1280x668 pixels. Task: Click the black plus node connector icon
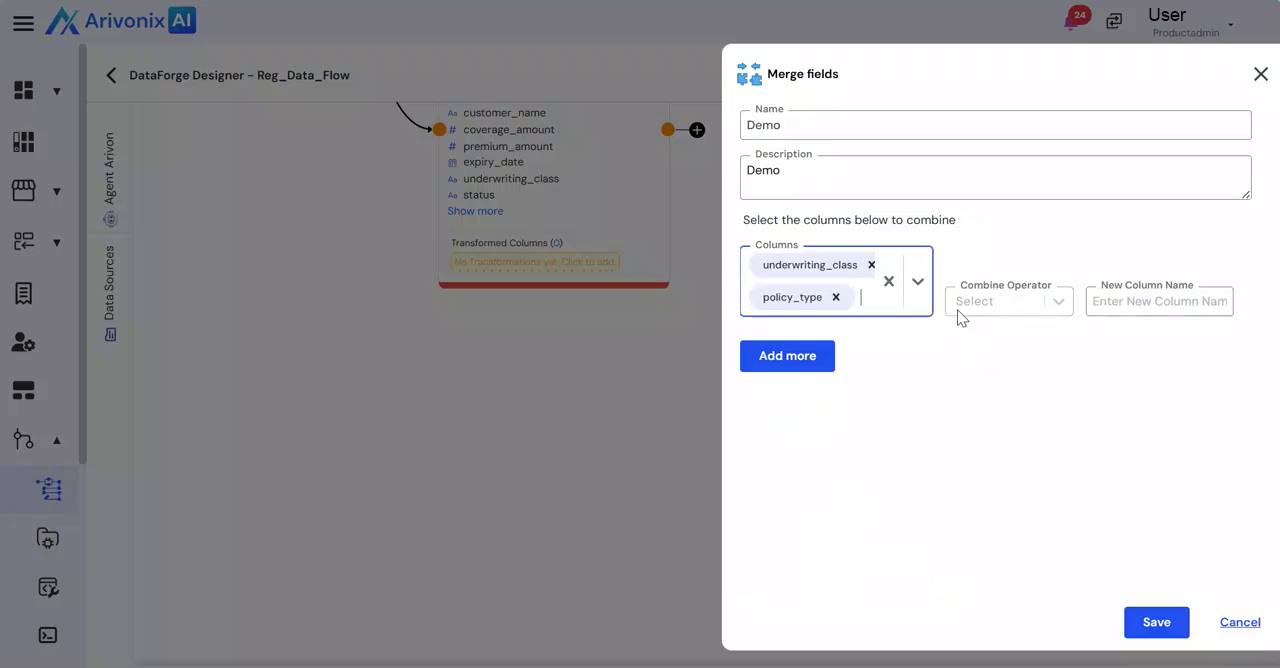coord(697,130)
